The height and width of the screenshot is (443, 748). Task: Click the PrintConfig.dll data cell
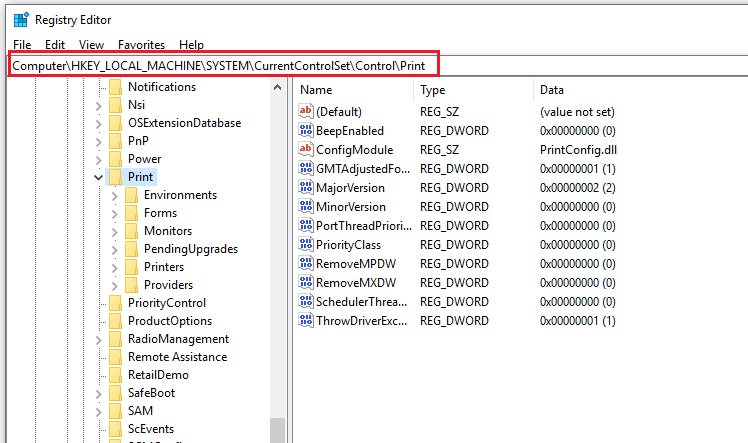pyautogui.click(x=578, y=150)
